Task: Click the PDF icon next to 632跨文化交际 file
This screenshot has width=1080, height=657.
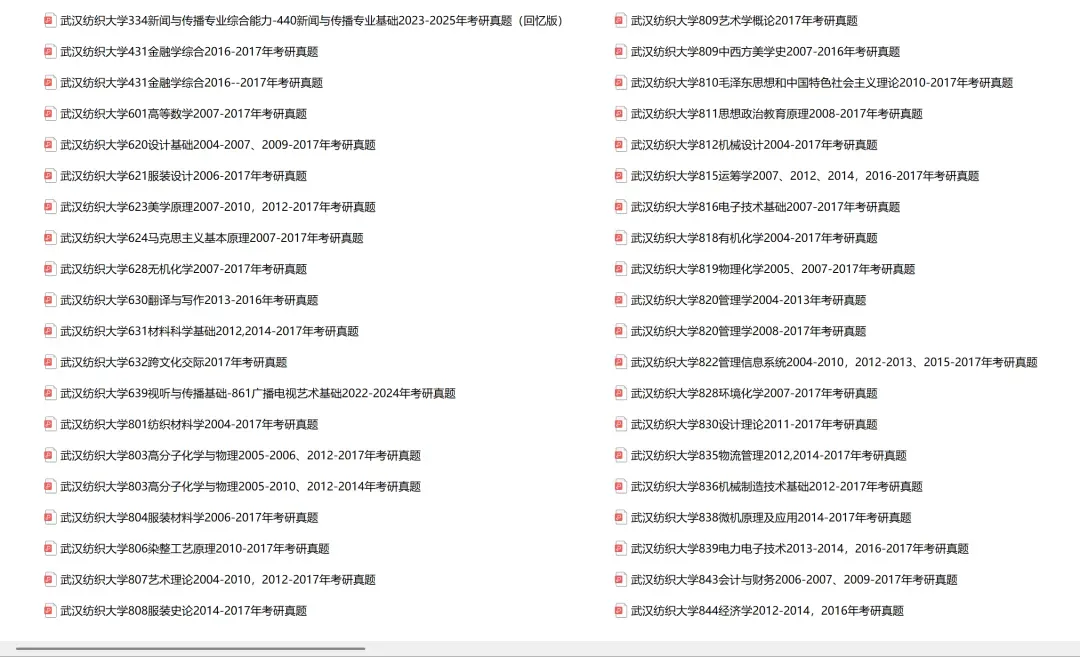Action: point(49,362)
